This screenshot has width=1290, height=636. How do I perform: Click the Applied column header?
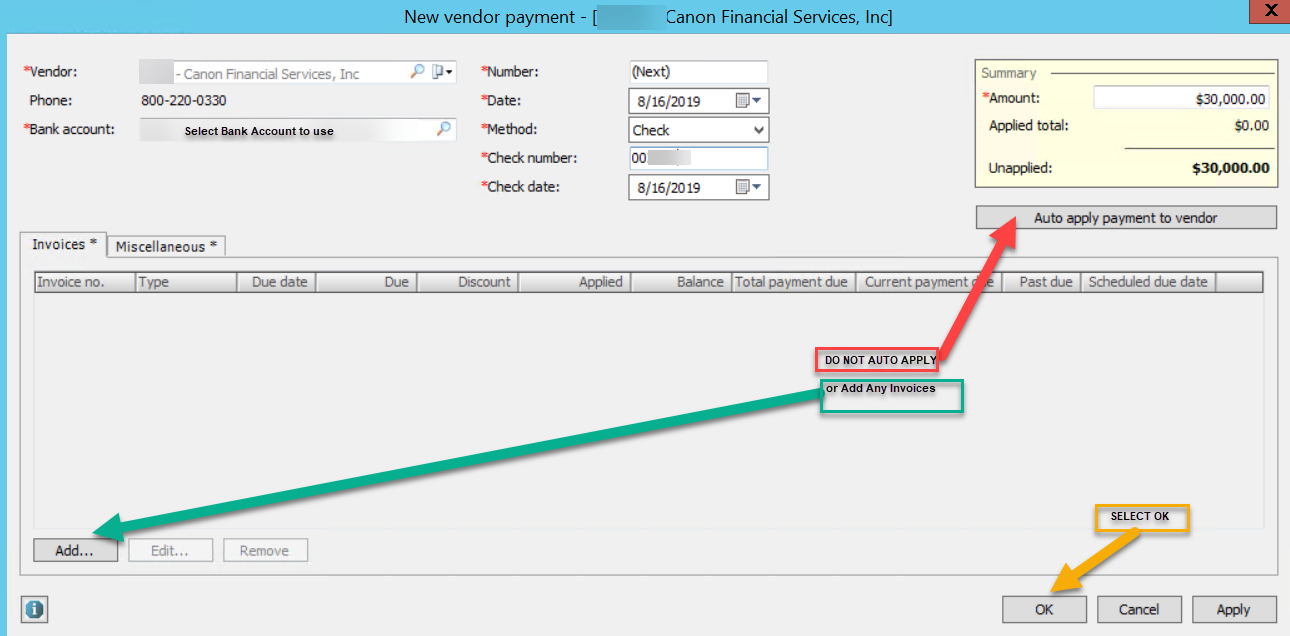coord(574,282)
